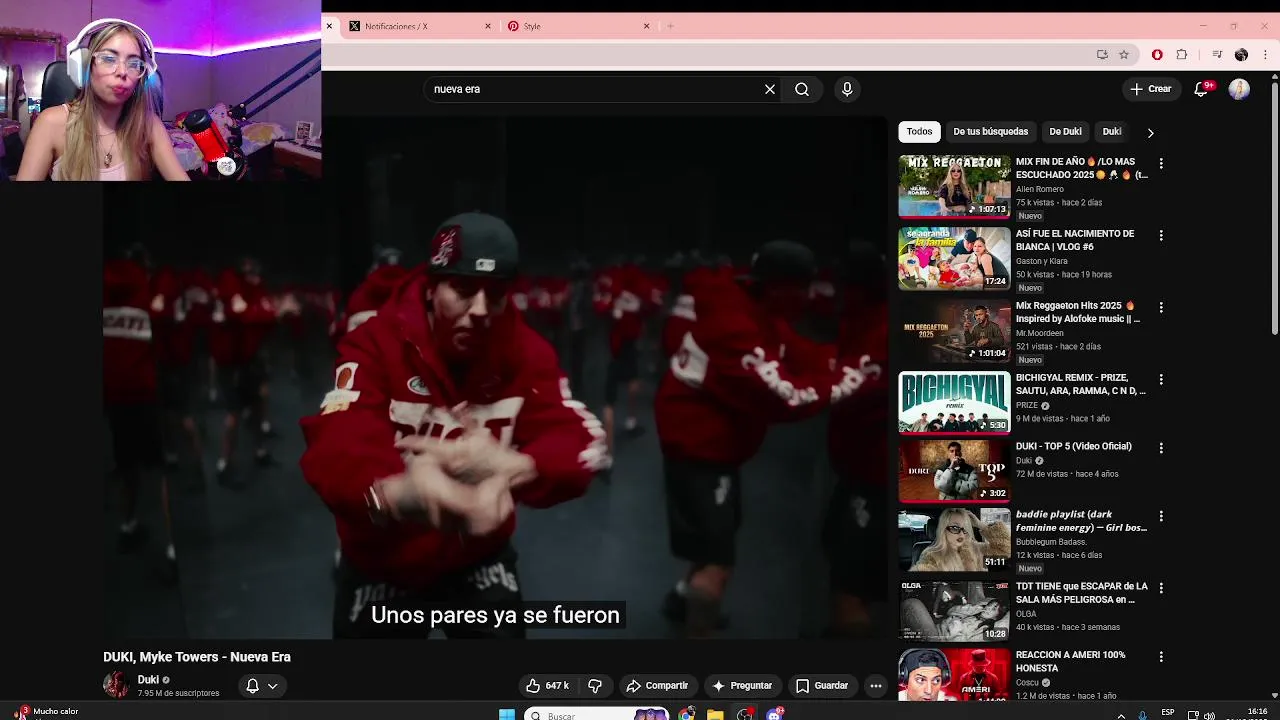Open the BICHIGYAL REMIX thumbnail
The width and height of the screenshot is (1280, 720).
[x=954, y=402]
